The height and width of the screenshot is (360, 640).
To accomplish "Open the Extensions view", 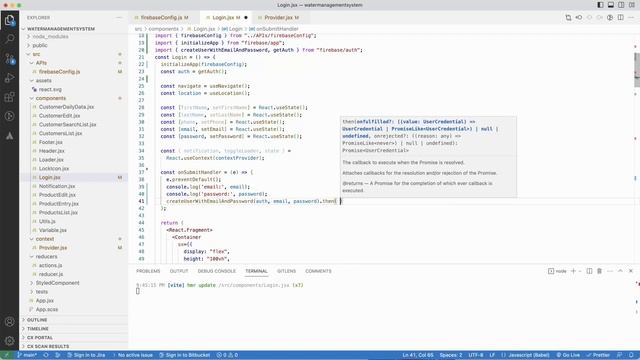I will coord(9,97).
